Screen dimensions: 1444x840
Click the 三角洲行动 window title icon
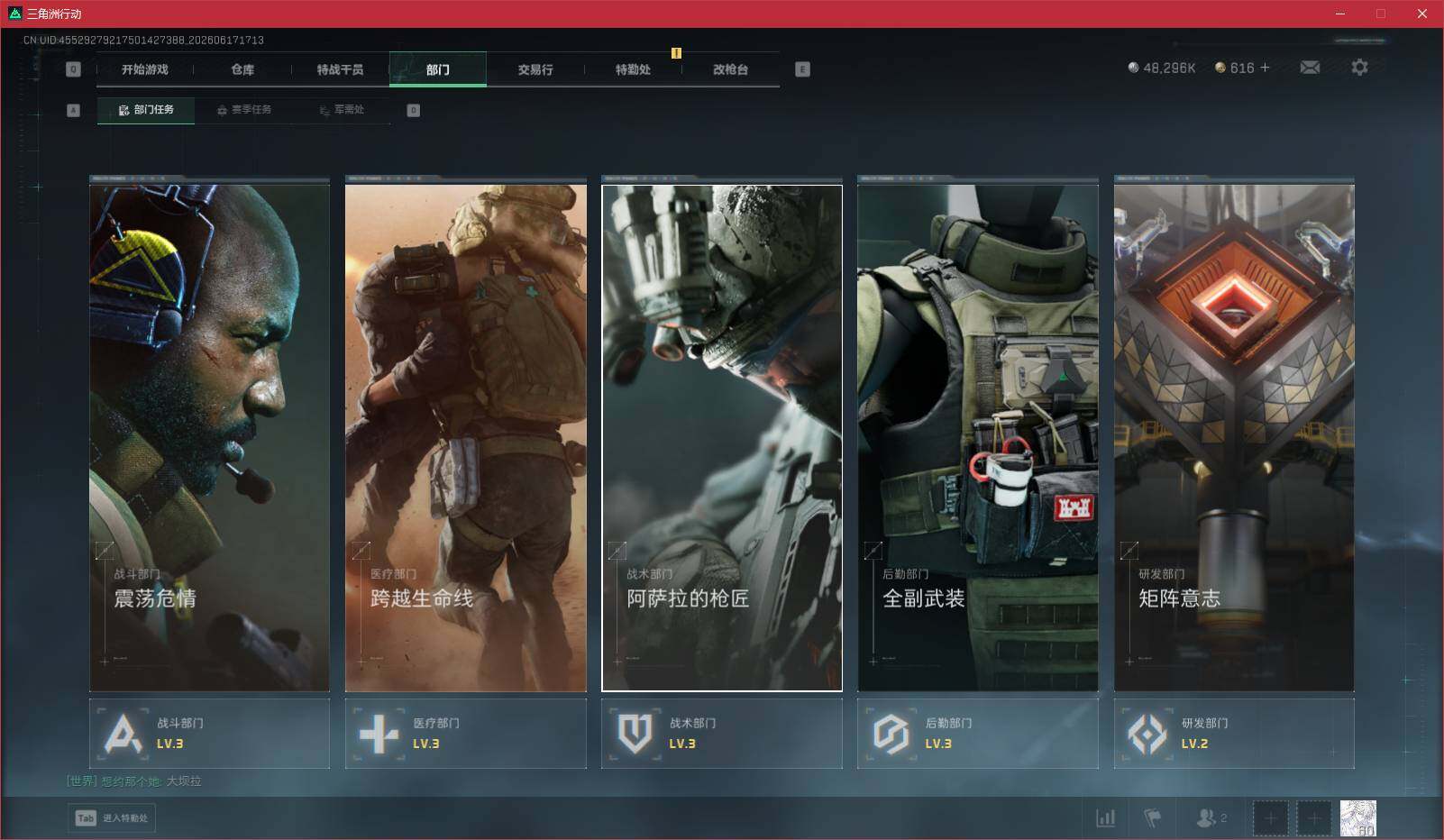pyautogui.click(x=14, y=14)
